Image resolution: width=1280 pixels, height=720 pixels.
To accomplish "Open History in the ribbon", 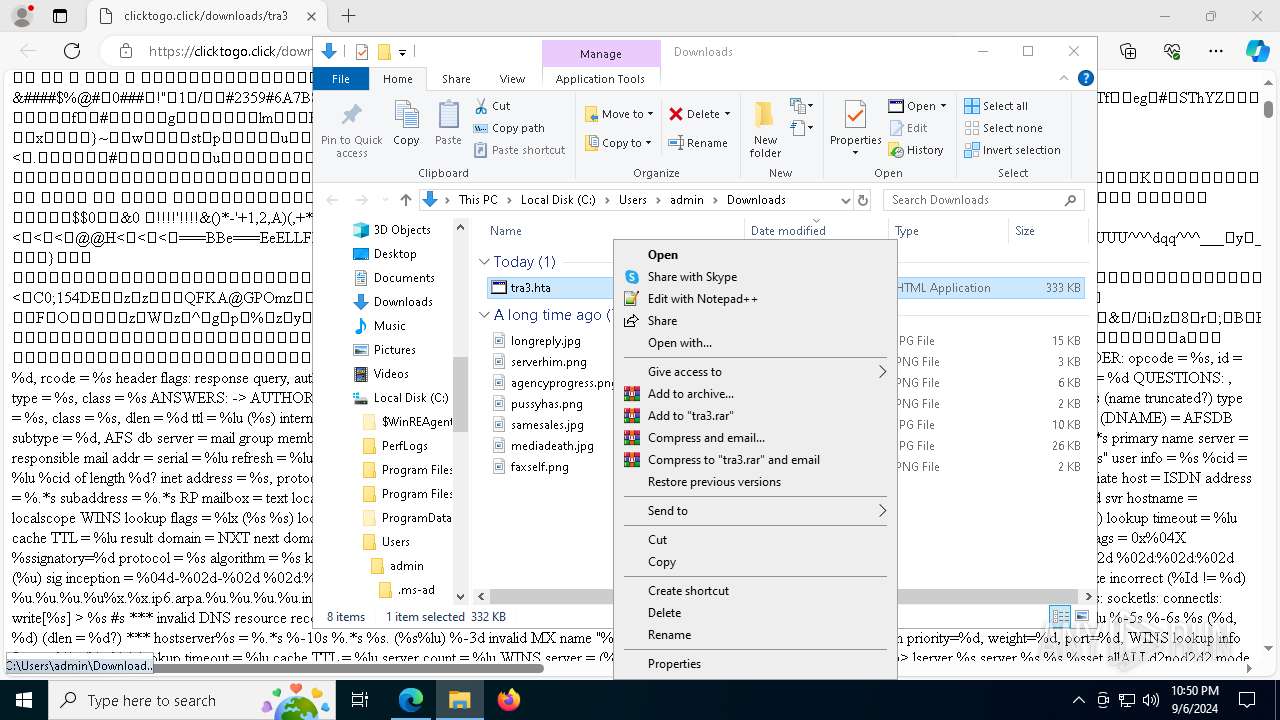I will 915,150.
